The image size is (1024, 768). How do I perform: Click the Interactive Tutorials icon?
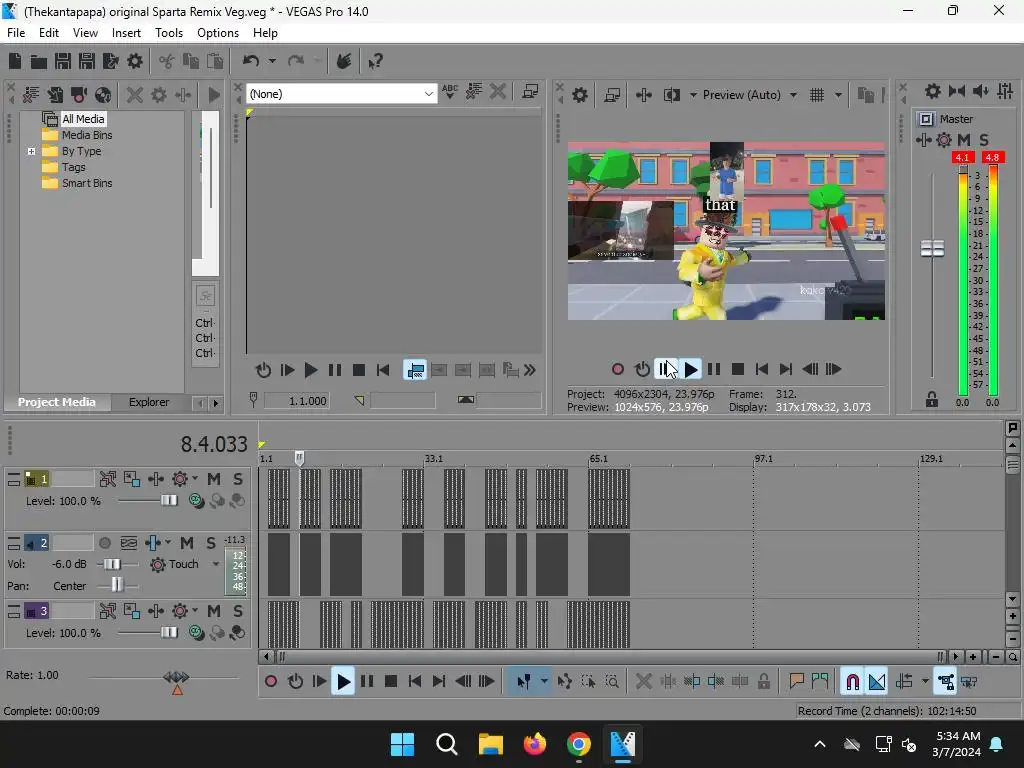[x=344, y=61]
